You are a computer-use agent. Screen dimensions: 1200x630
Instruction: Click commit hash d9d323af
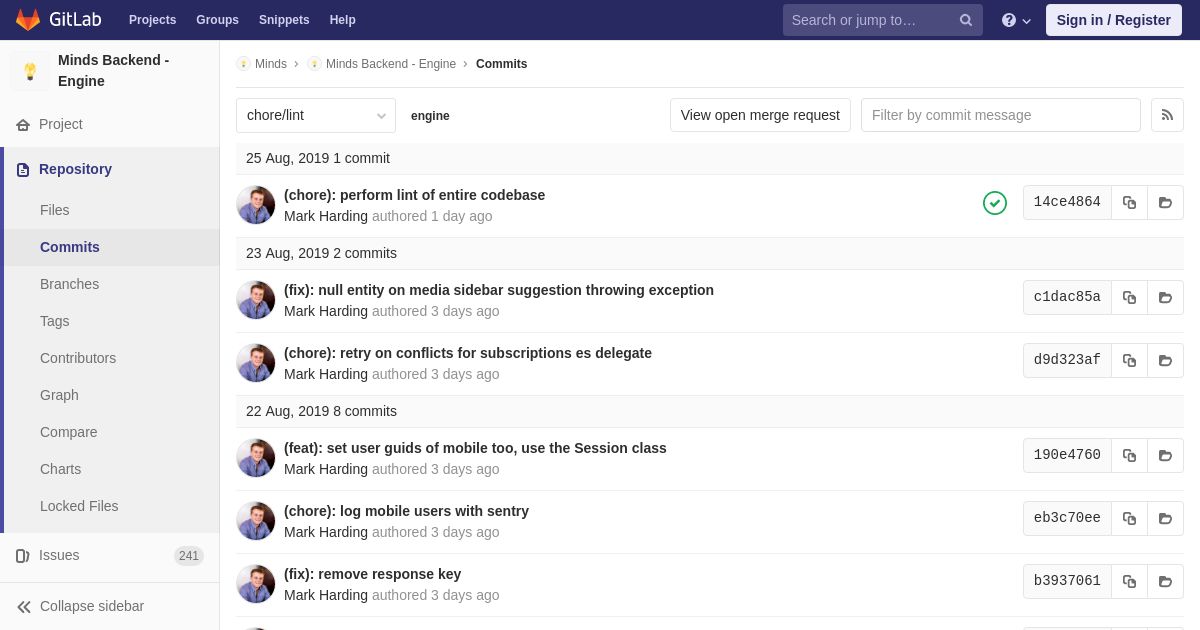[x=1067, y=360]
